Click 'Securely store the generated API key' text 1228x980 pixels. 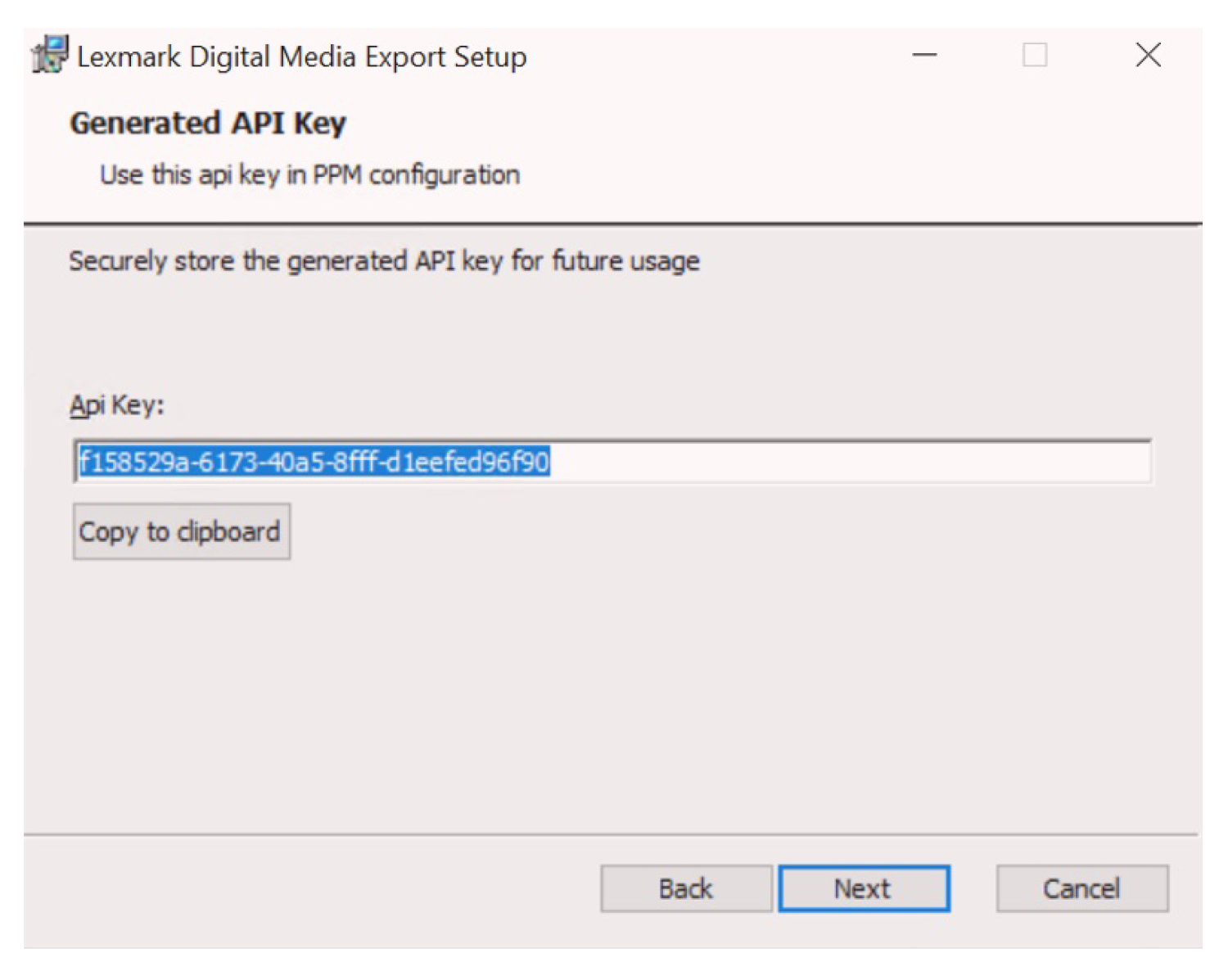[x=384, y=261]
